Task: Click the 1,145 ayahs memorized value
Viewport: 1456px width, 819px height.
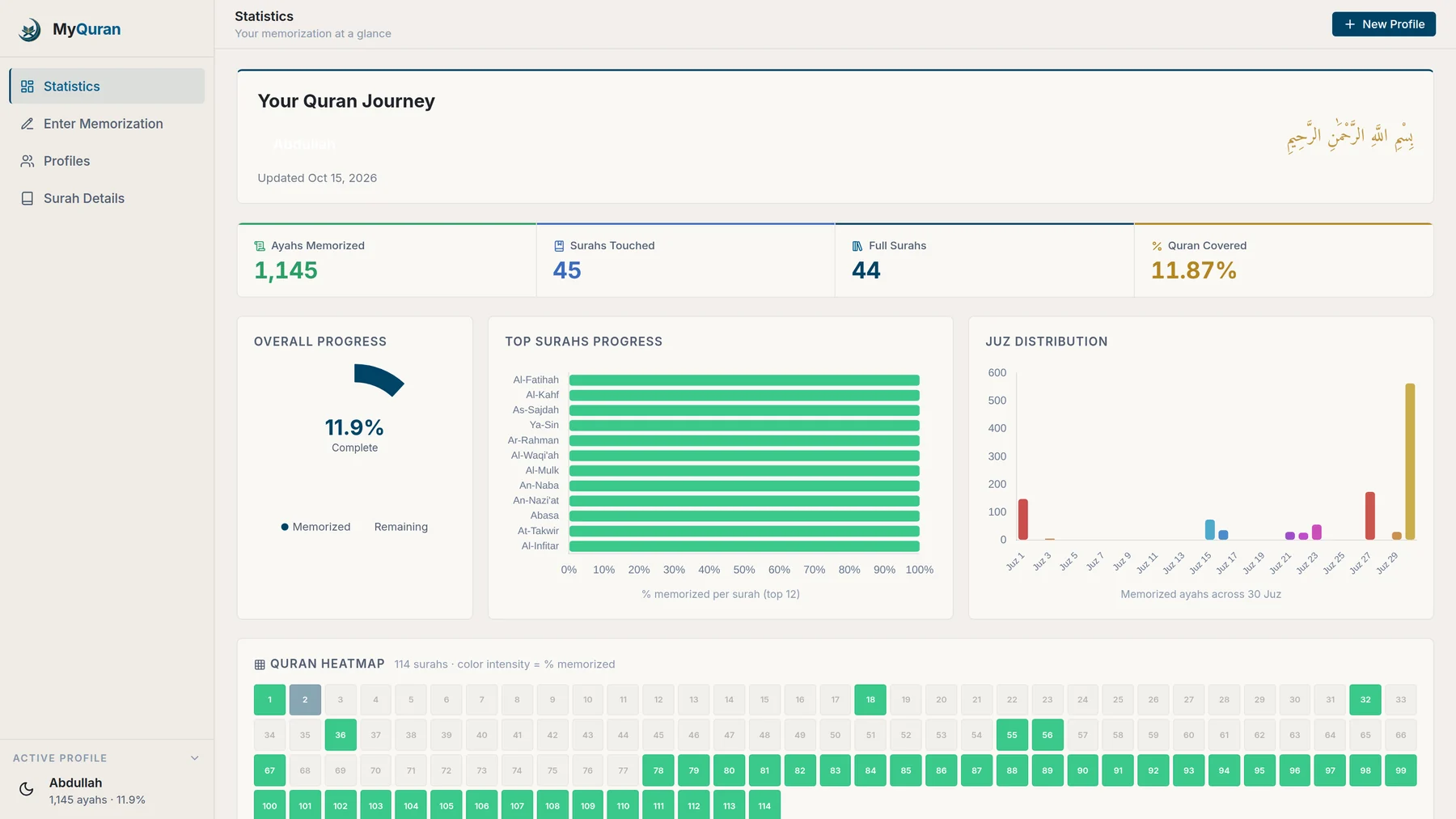Action: tap(286, 270)
